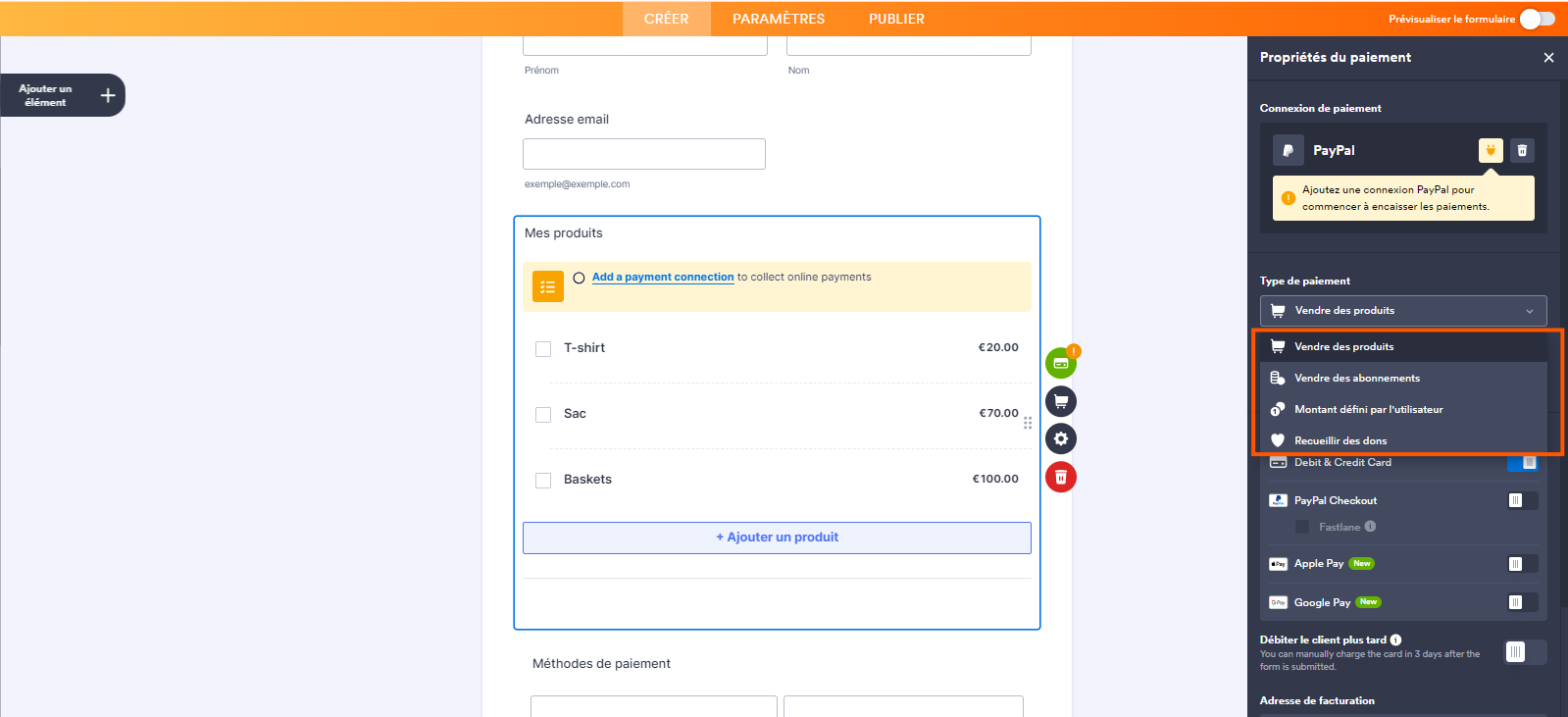Switch to the PUBLIER tab
The image size is (1568, 717).
pos(896,19)
